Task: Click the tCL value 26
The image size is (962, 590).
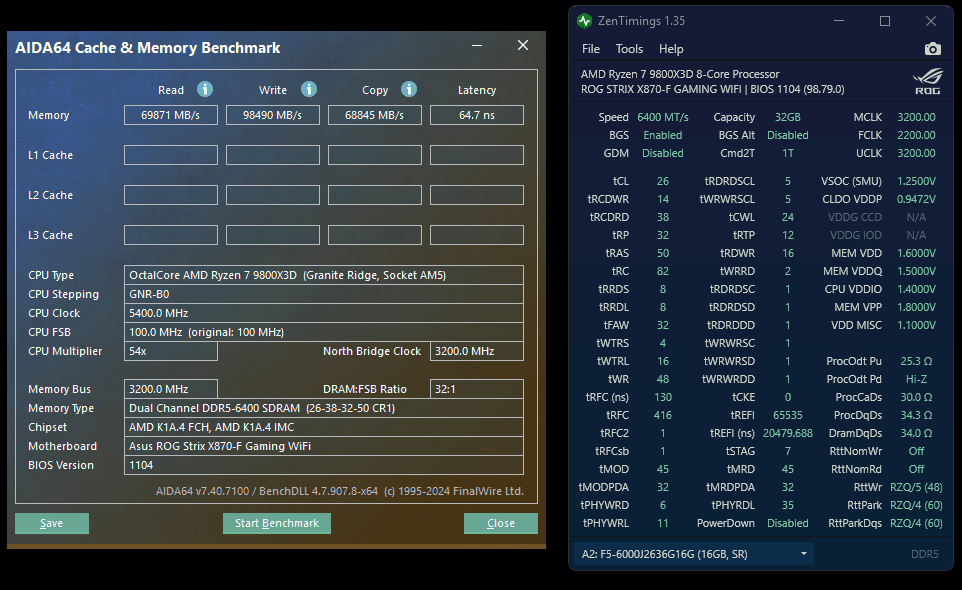Action: coord(663,182)
